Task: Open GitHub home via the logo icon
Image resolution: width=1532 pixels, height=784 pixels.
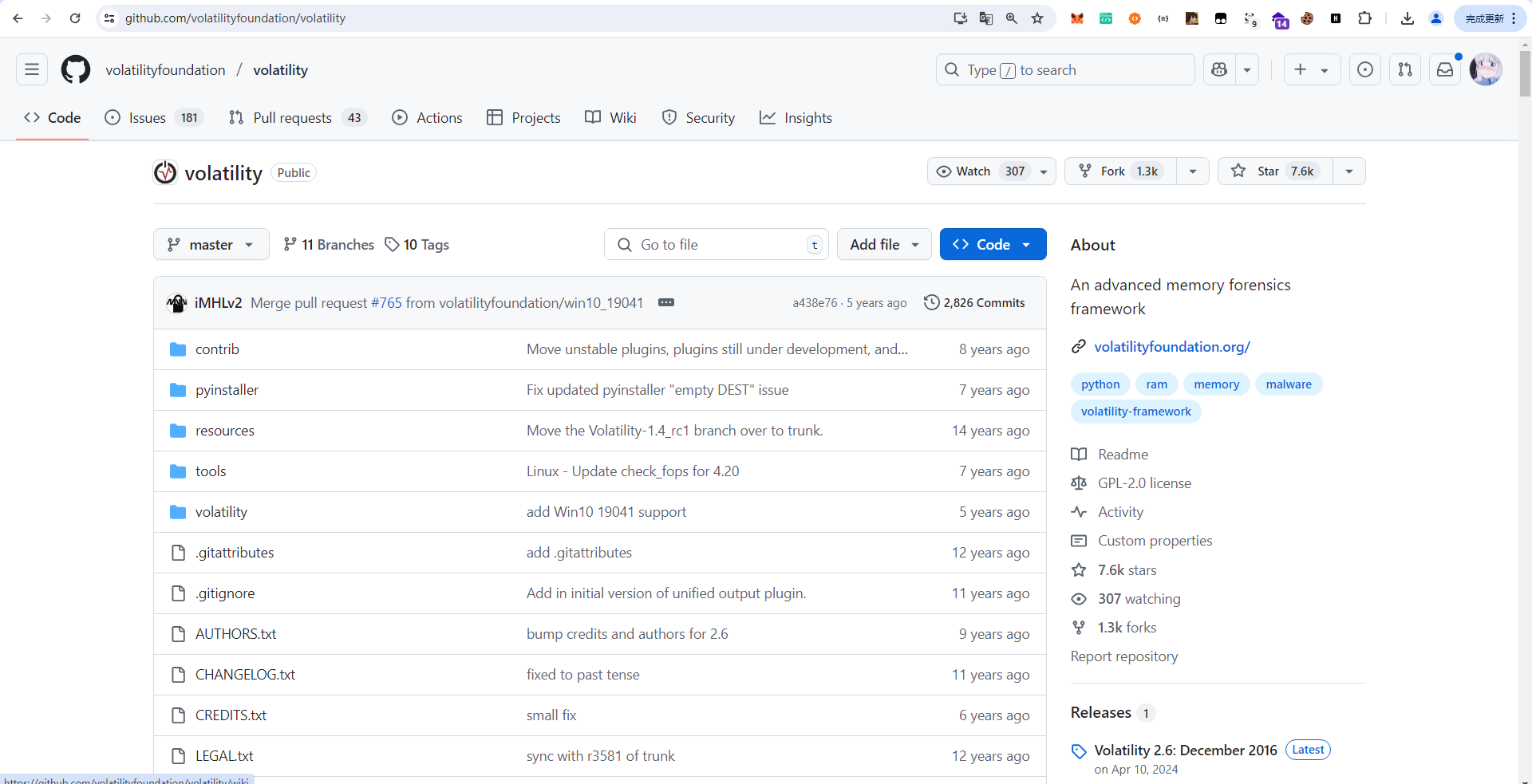Action: pos(75,69)
